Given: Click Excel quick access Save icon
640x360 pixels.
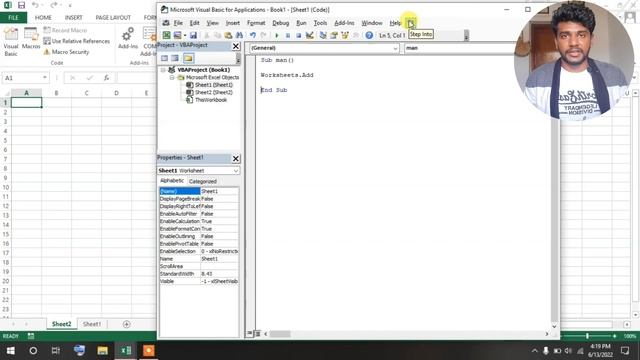Looking at the screenshot, I should [21, 5].
